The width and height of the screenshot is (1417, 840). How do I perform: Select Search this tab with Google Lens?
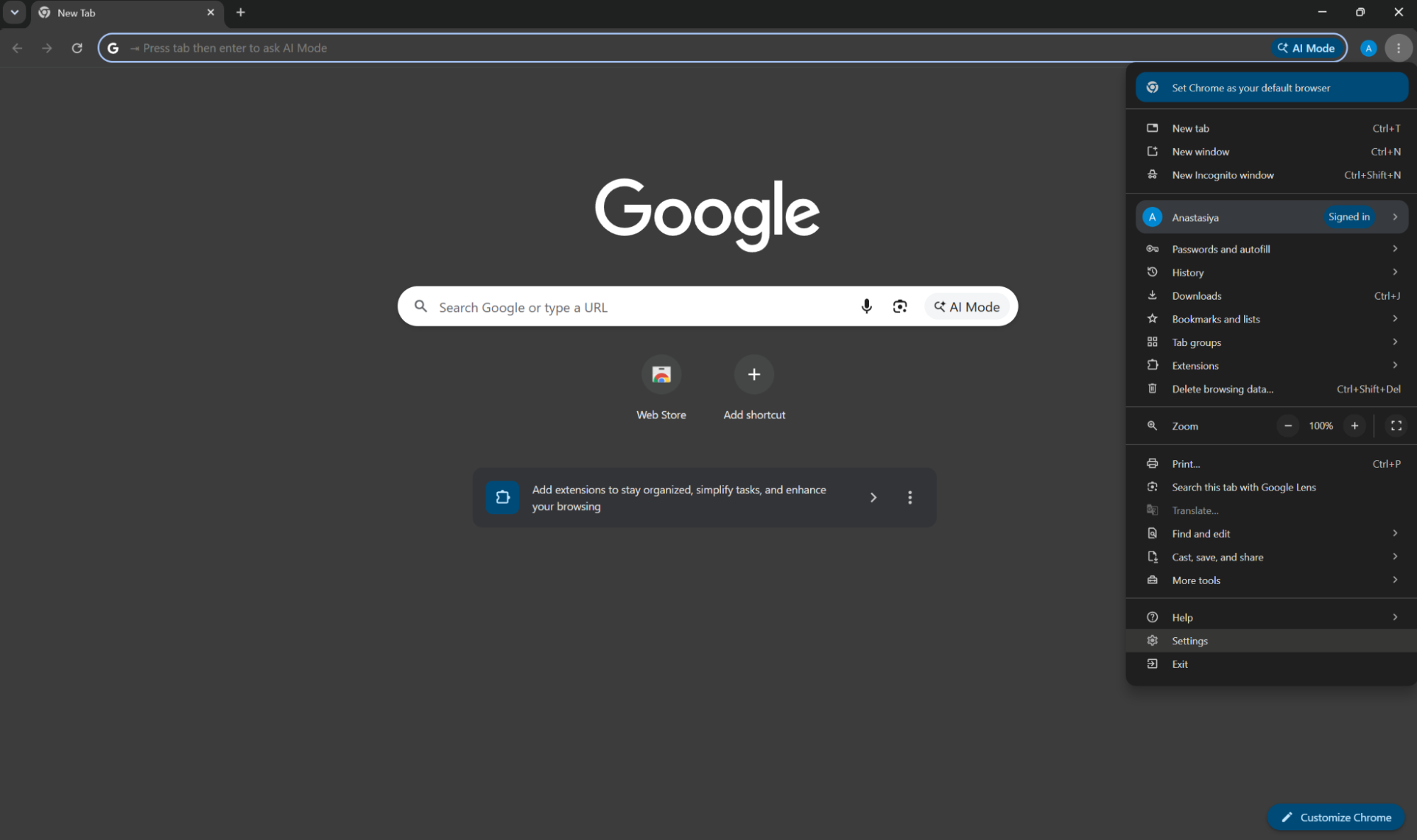[x=1272, y=487]
